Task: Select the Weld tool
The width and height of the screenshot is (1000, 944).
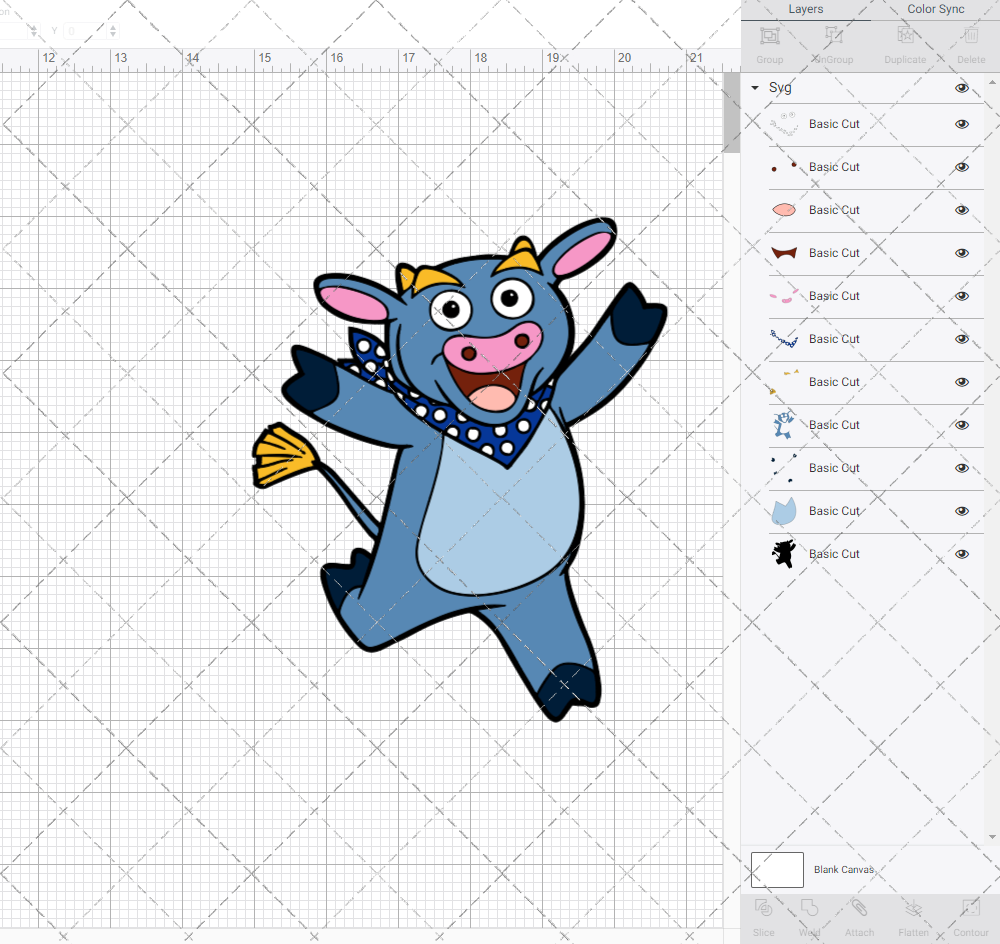Action: coord(809,908)
